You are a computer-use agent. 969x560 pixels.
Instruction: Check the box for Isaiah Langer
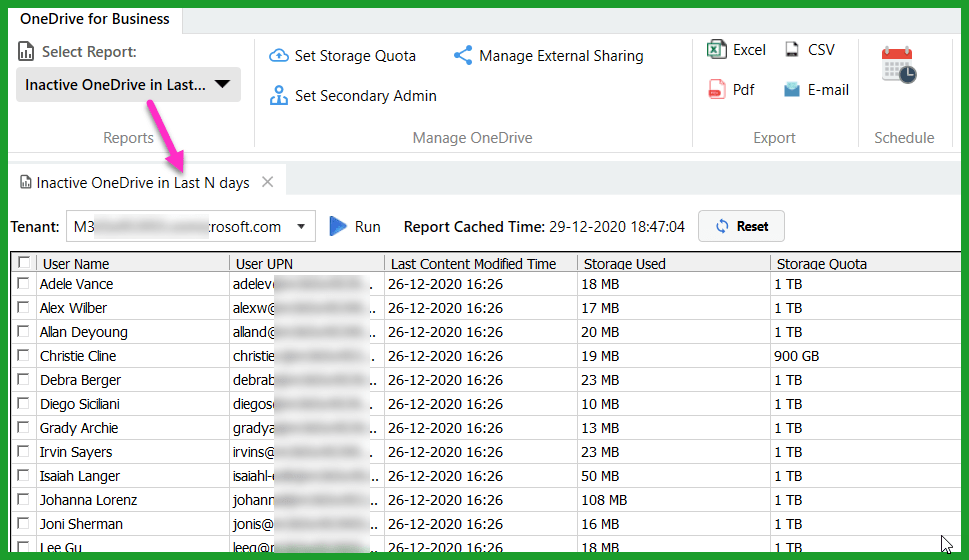tap(23, 475)
